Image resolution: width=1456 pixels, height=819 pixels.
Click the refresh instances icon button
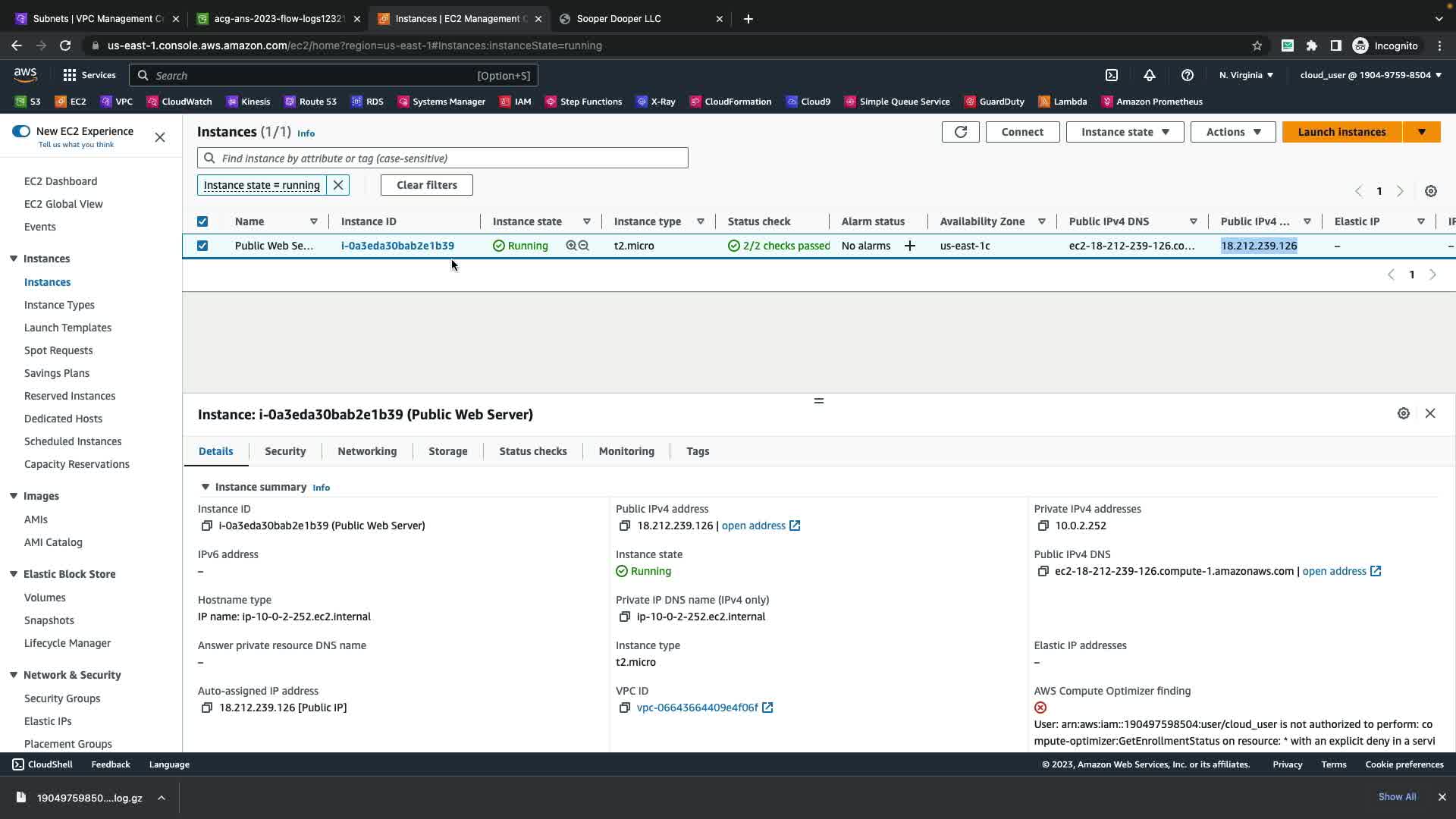coord(960,132)
